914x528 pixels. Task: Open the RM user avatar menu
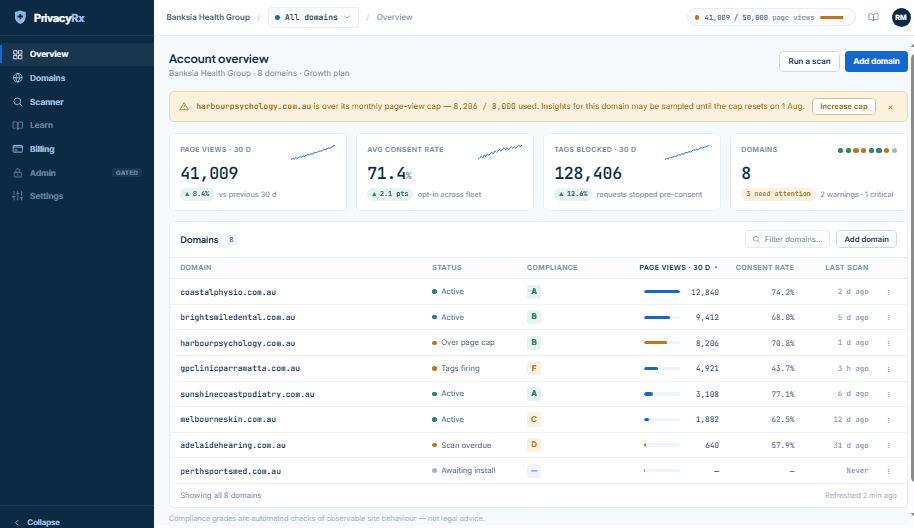tap(901, 17)
